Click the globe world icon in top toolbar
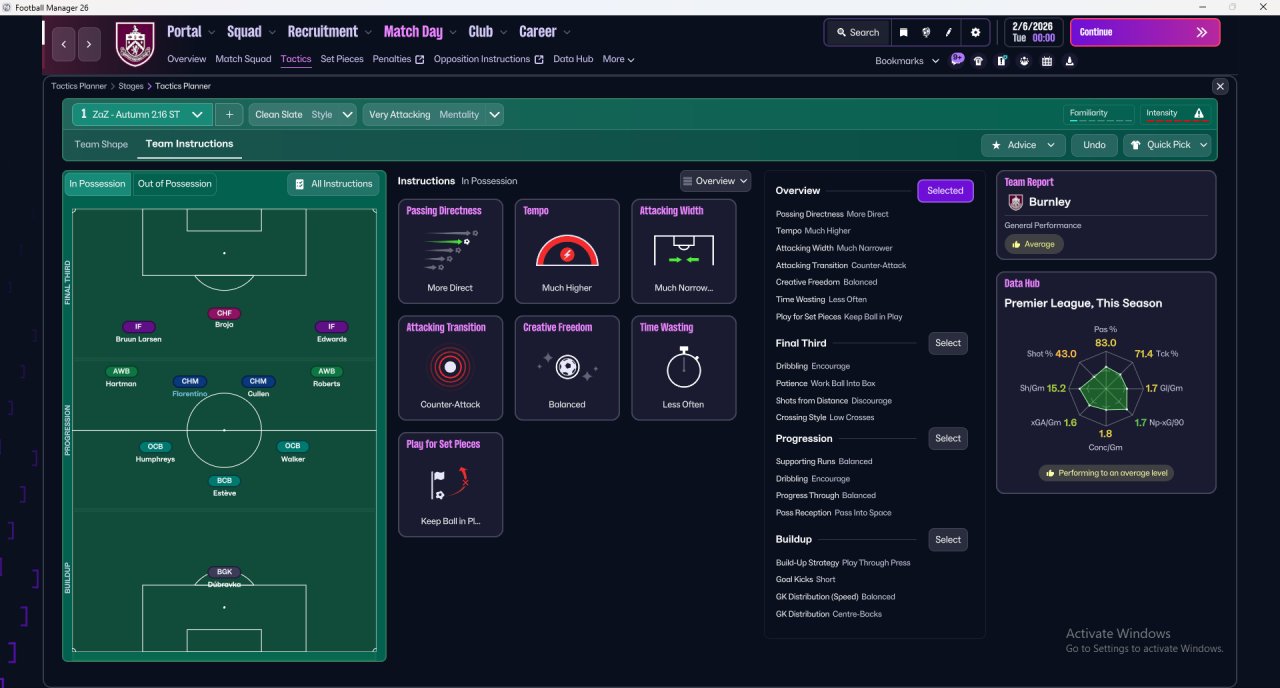 (927, 32)
